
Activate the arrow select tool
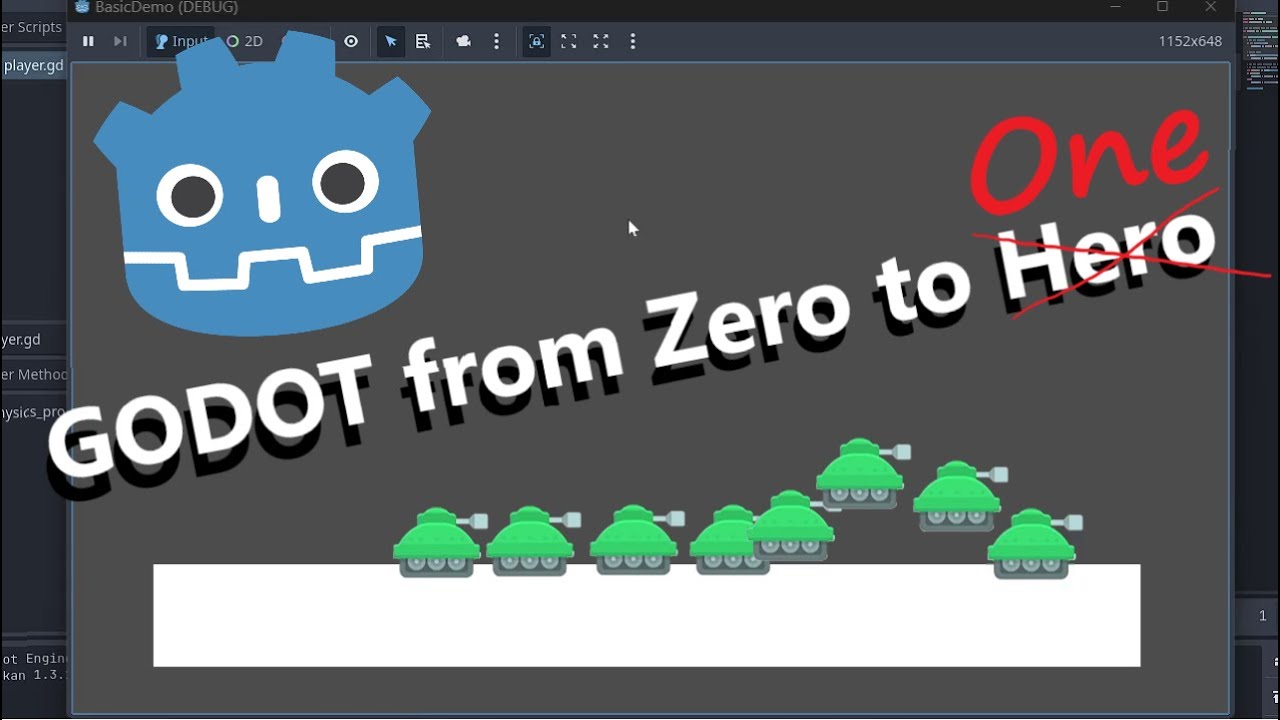[x=391, y=41]
